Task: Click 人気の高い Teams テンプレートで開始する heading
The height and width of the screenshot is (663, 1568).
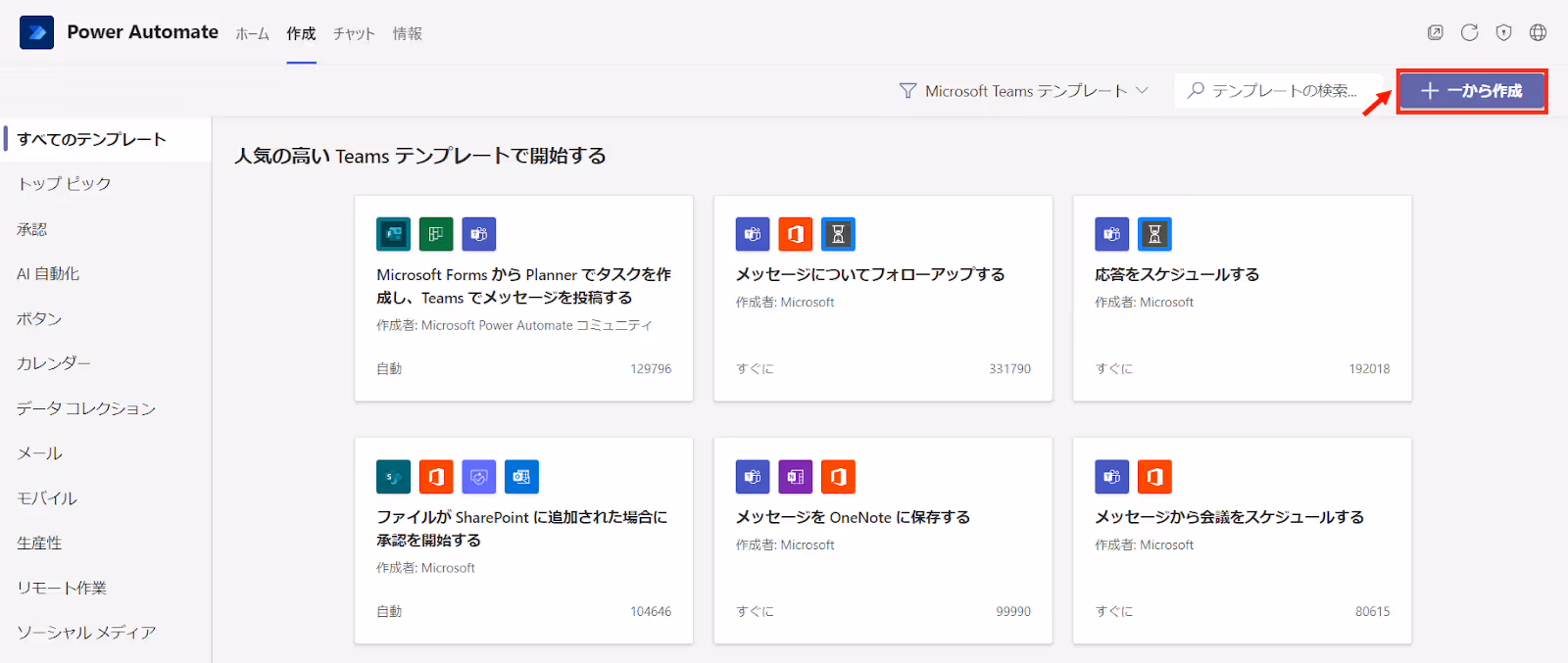Action: click(419, 156)
